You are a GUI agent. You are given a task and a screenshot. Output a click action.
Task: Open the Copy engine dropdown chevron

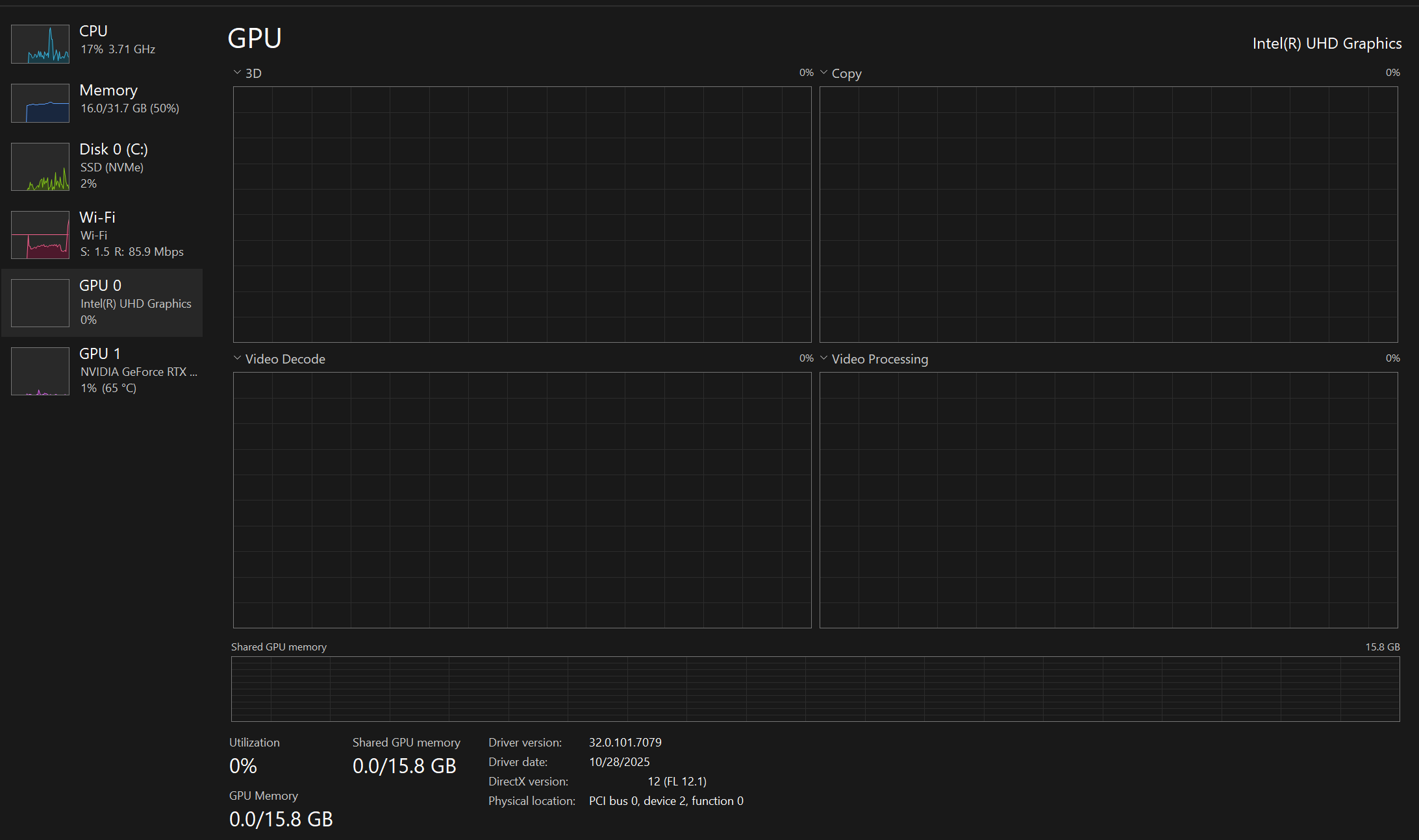point(823,73)
